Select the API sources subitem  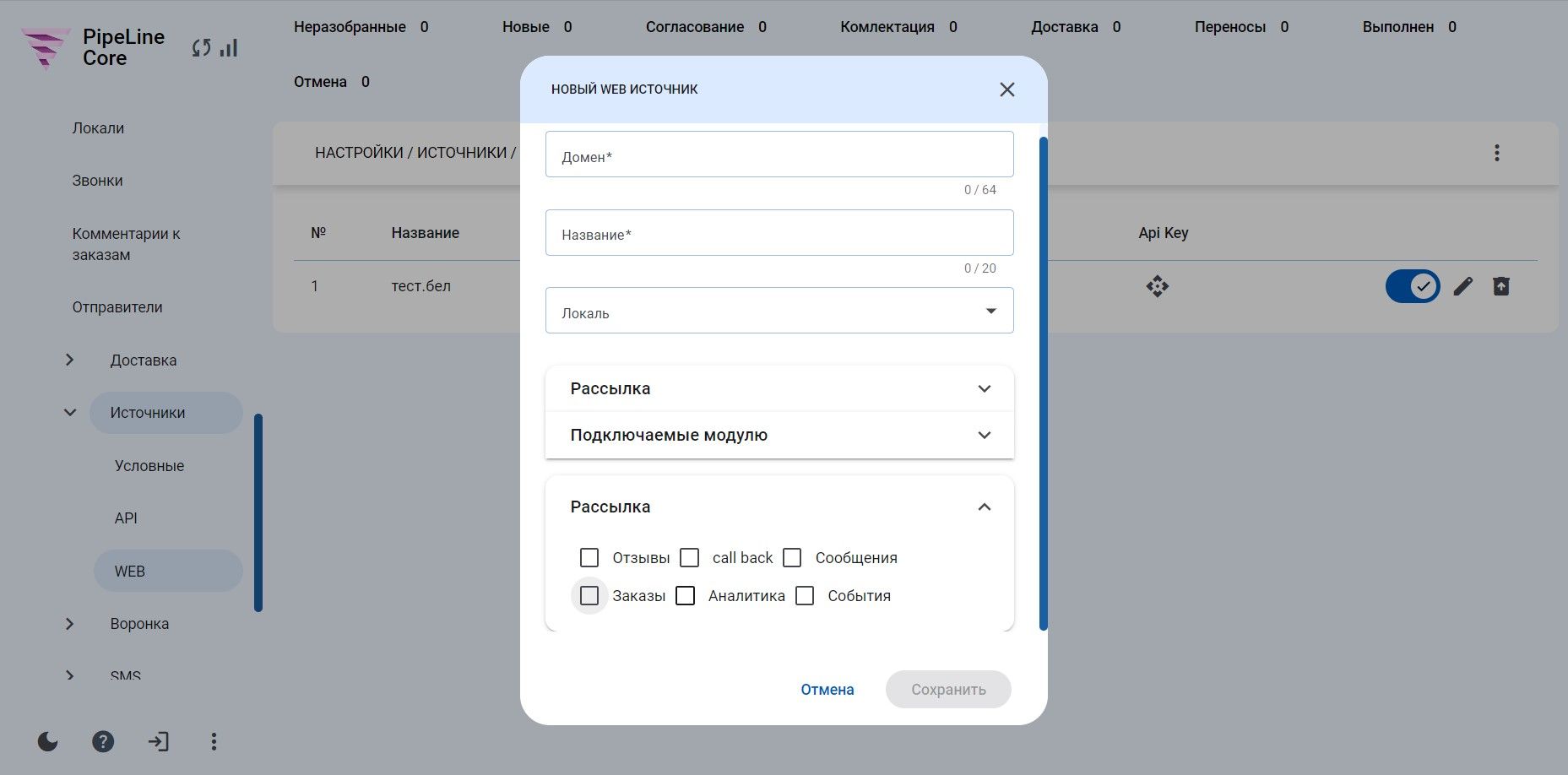(x=126, y=518)
